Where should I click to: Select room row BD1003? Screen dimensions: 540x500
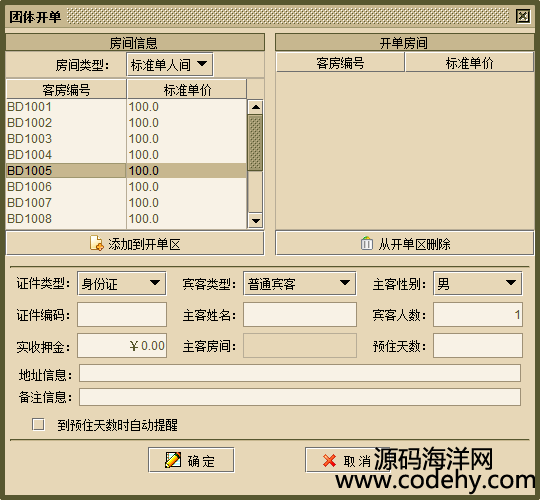point(126,139)
